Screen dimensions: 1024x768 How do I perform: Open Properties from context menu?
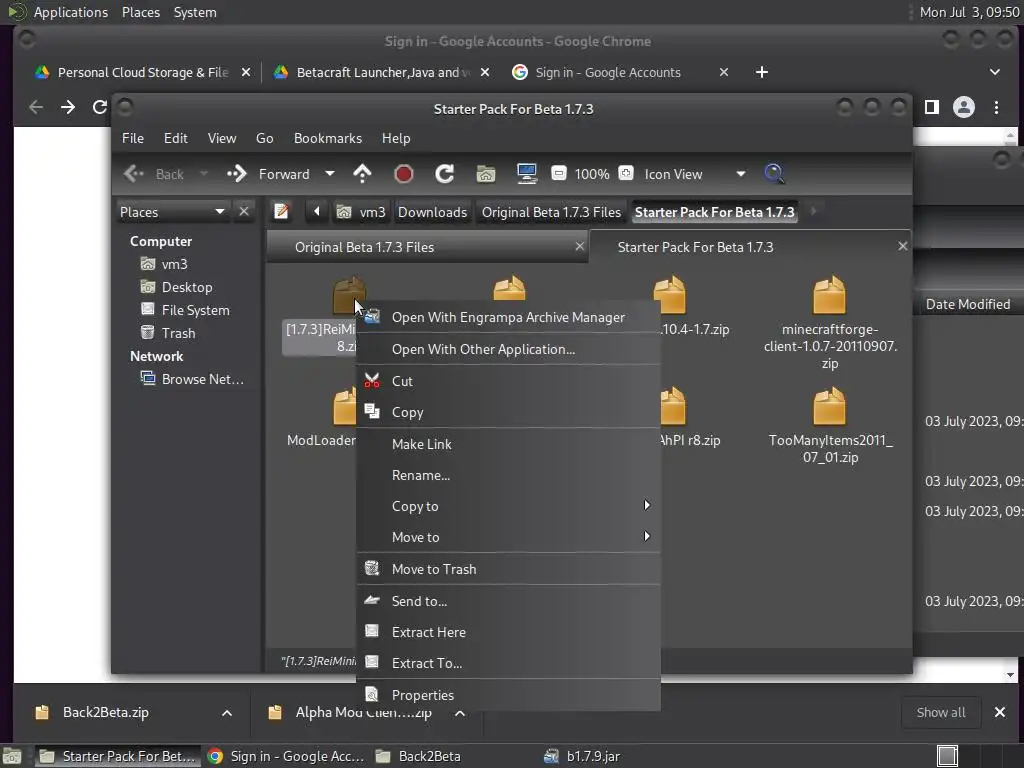point(508,695)
